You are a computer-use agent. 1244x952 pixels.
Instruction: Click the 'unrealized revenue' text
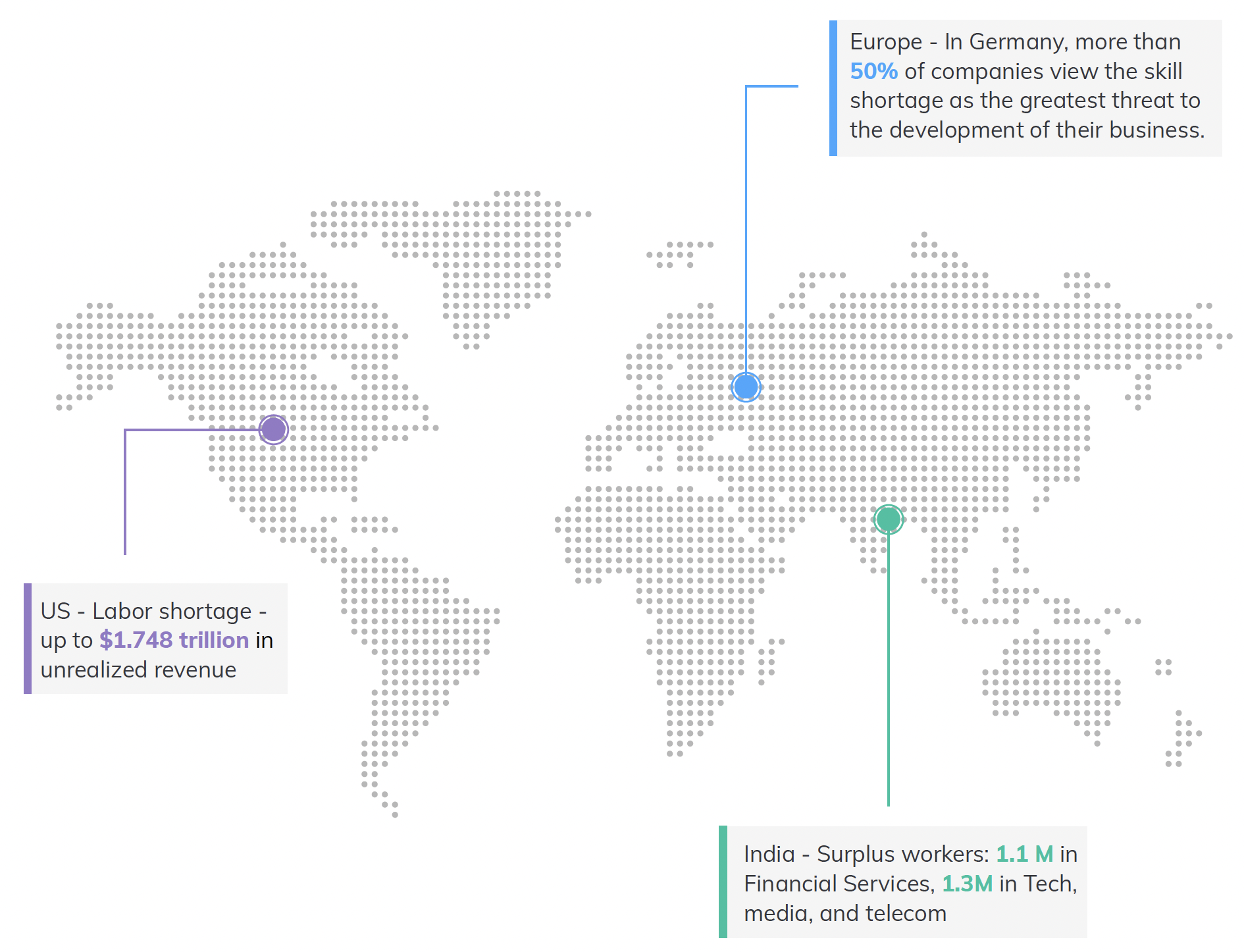click(x=138, y=670)
